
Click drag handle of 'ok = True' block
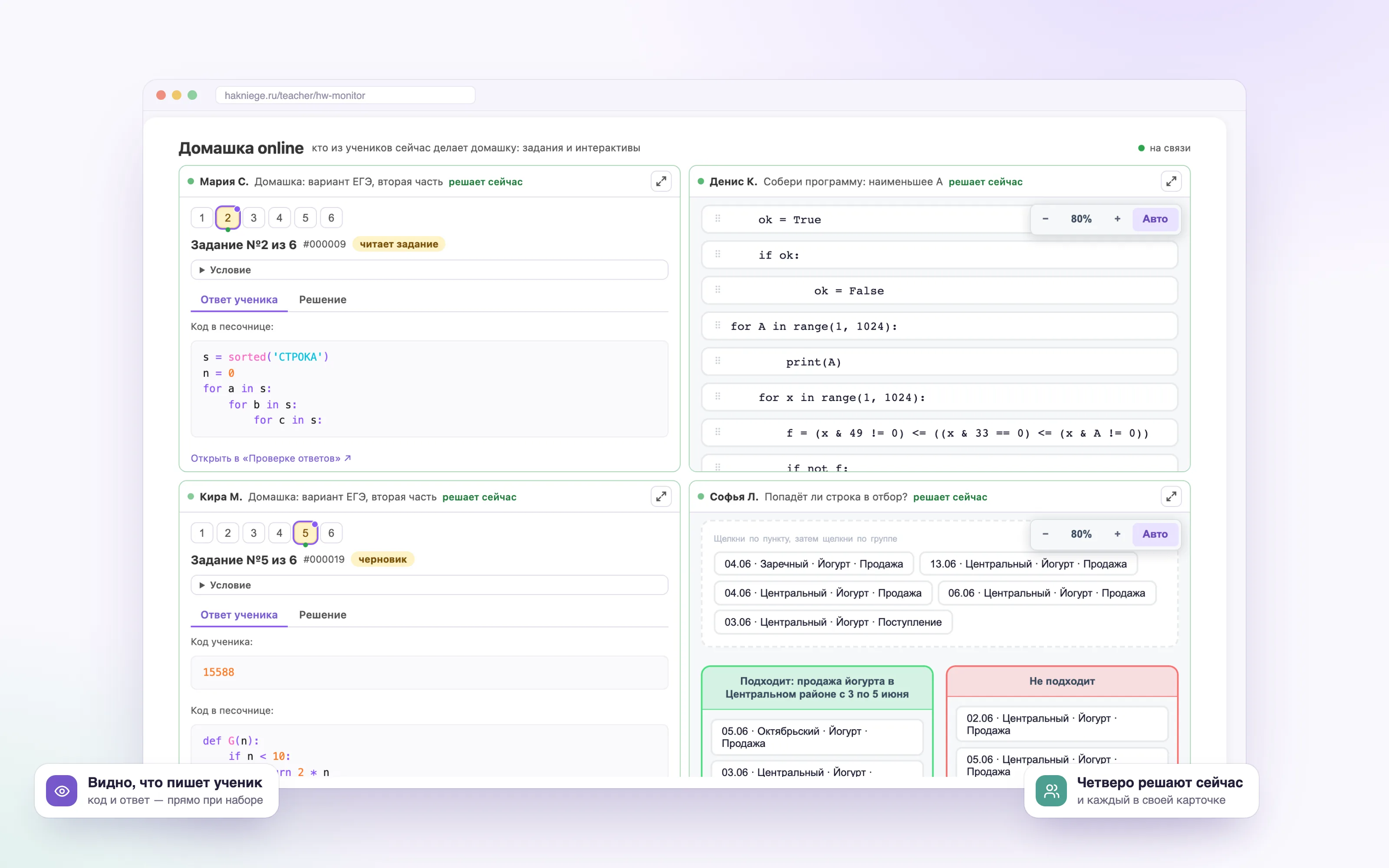point(718,219)
